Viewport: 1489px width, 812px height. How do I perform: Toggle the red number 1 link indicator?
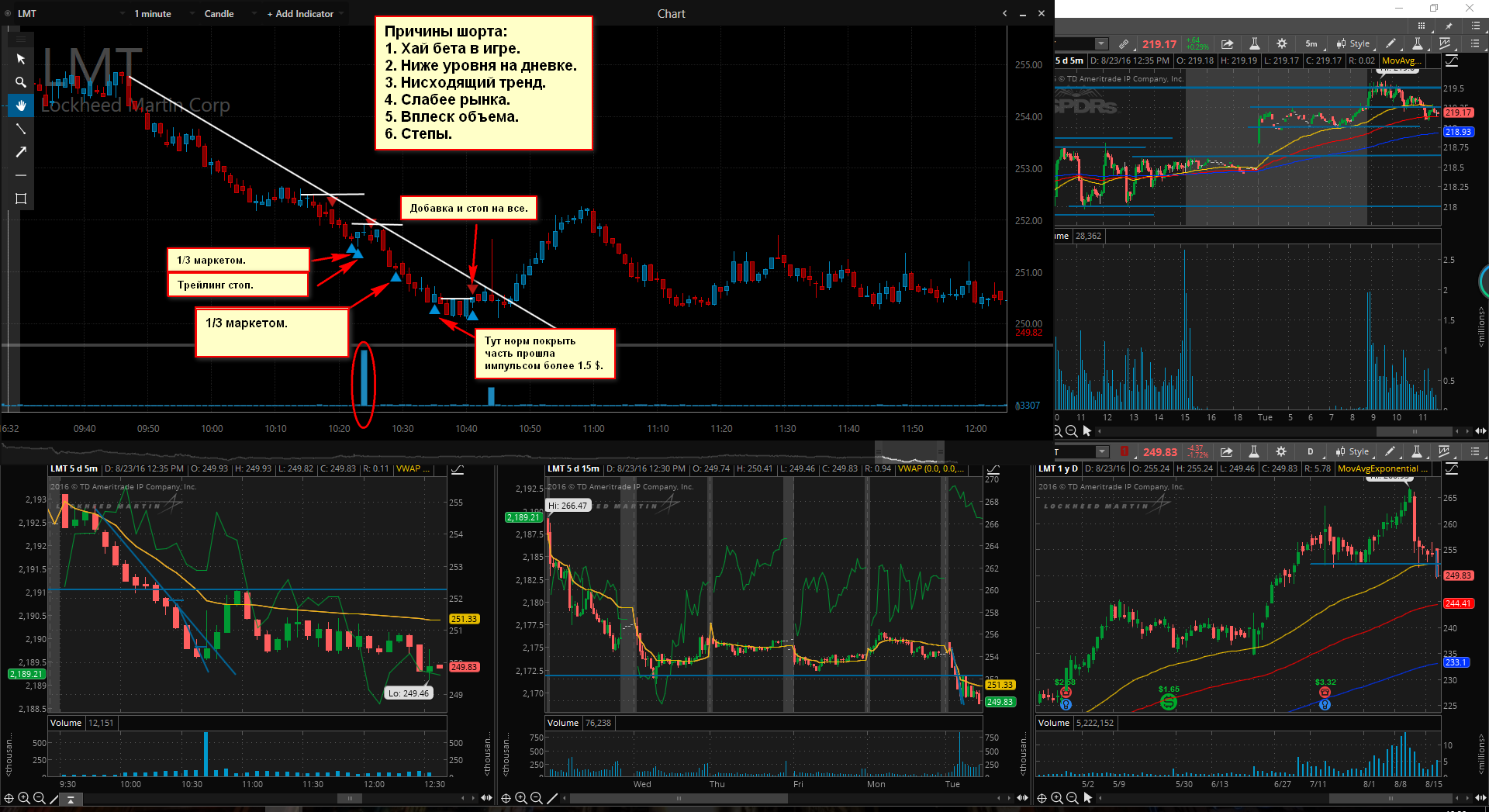[x=1125, y=451]
